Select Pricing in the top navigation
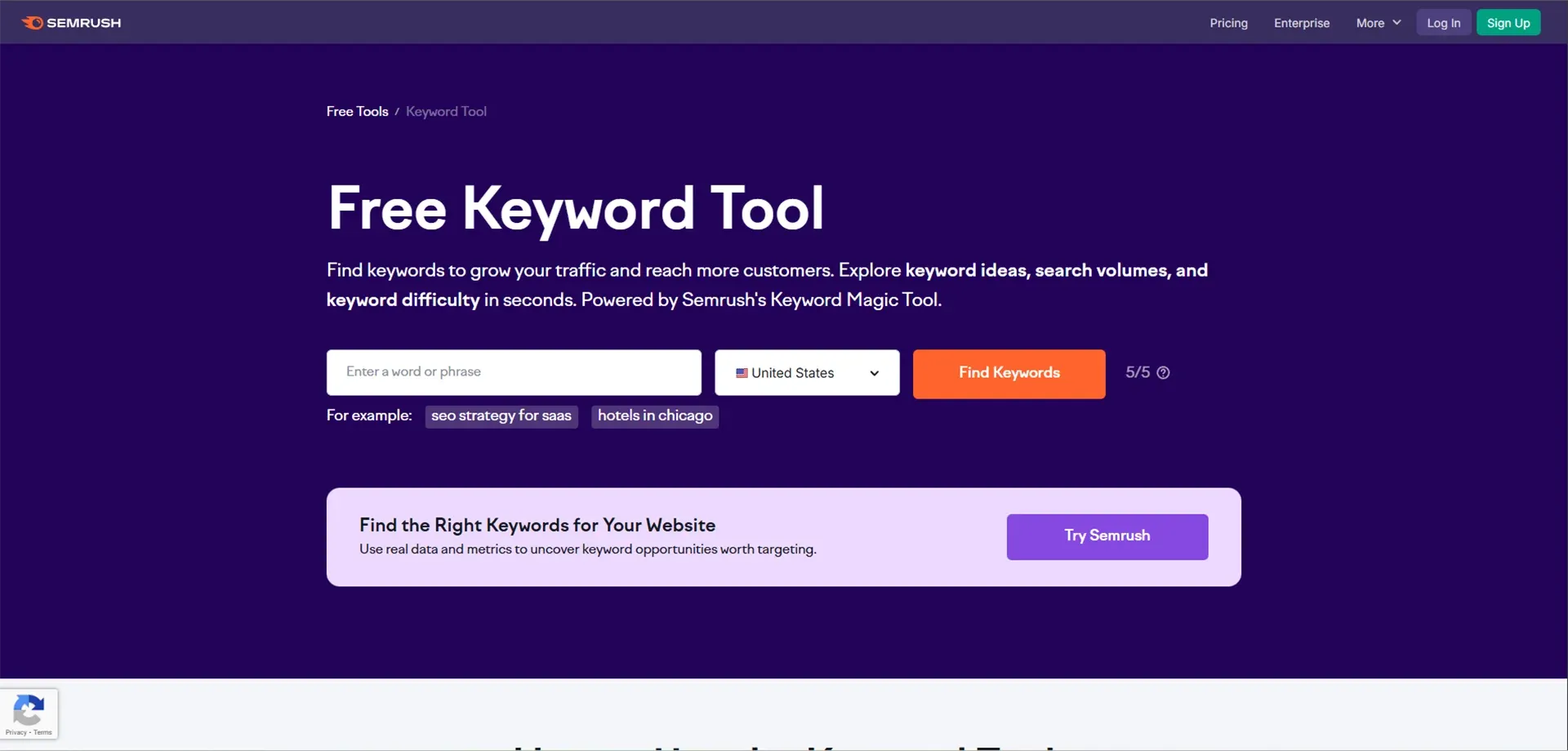The width and height of the screenshot is (1568, 751). coord(1228,23)
